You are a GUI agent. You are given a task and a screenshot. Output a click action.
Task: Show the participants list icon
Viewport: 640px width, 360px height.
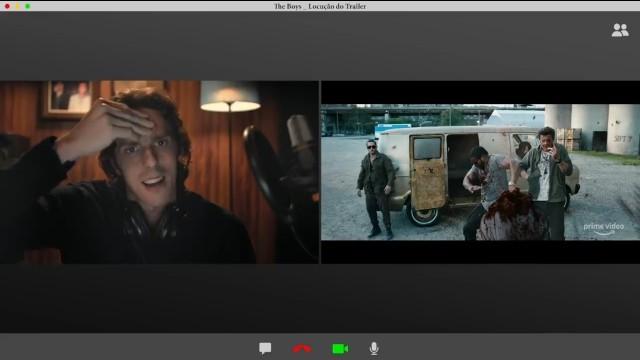tap(620, 30)
